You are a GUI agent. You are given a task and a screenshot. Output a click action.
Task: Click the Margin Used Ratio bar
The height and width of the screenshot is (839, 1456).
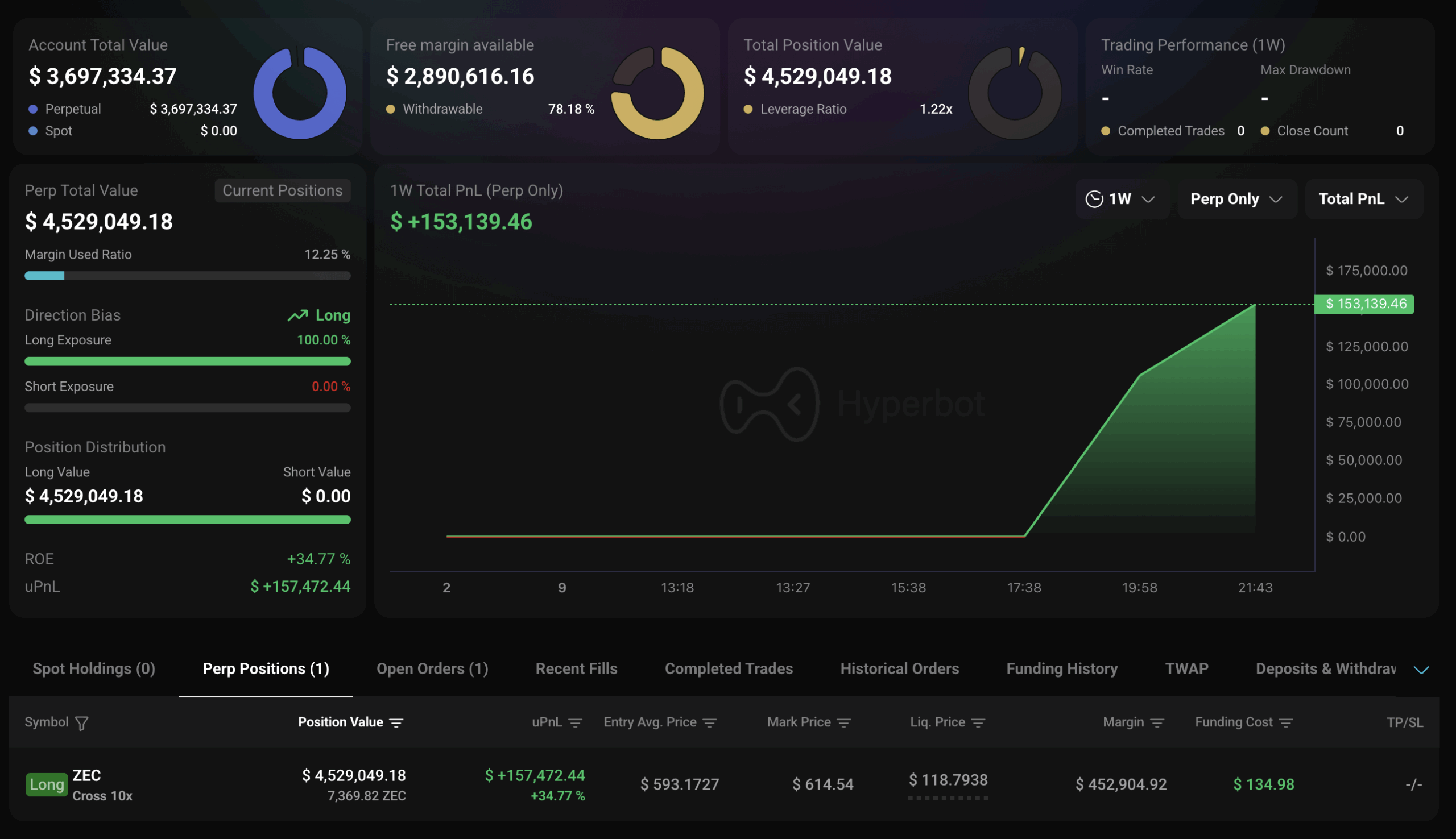(187, 276)
